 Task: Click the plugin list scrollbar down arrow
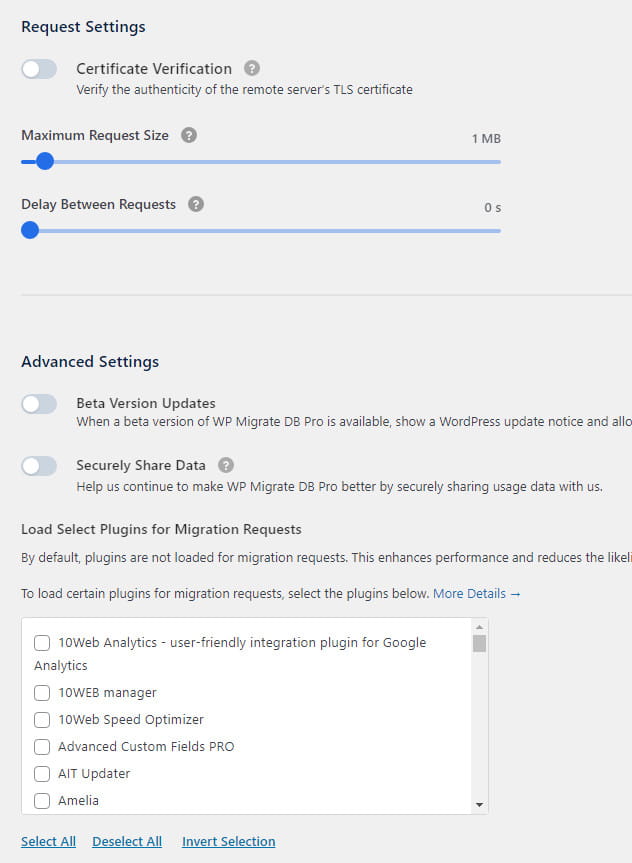[x=479, y=804]
